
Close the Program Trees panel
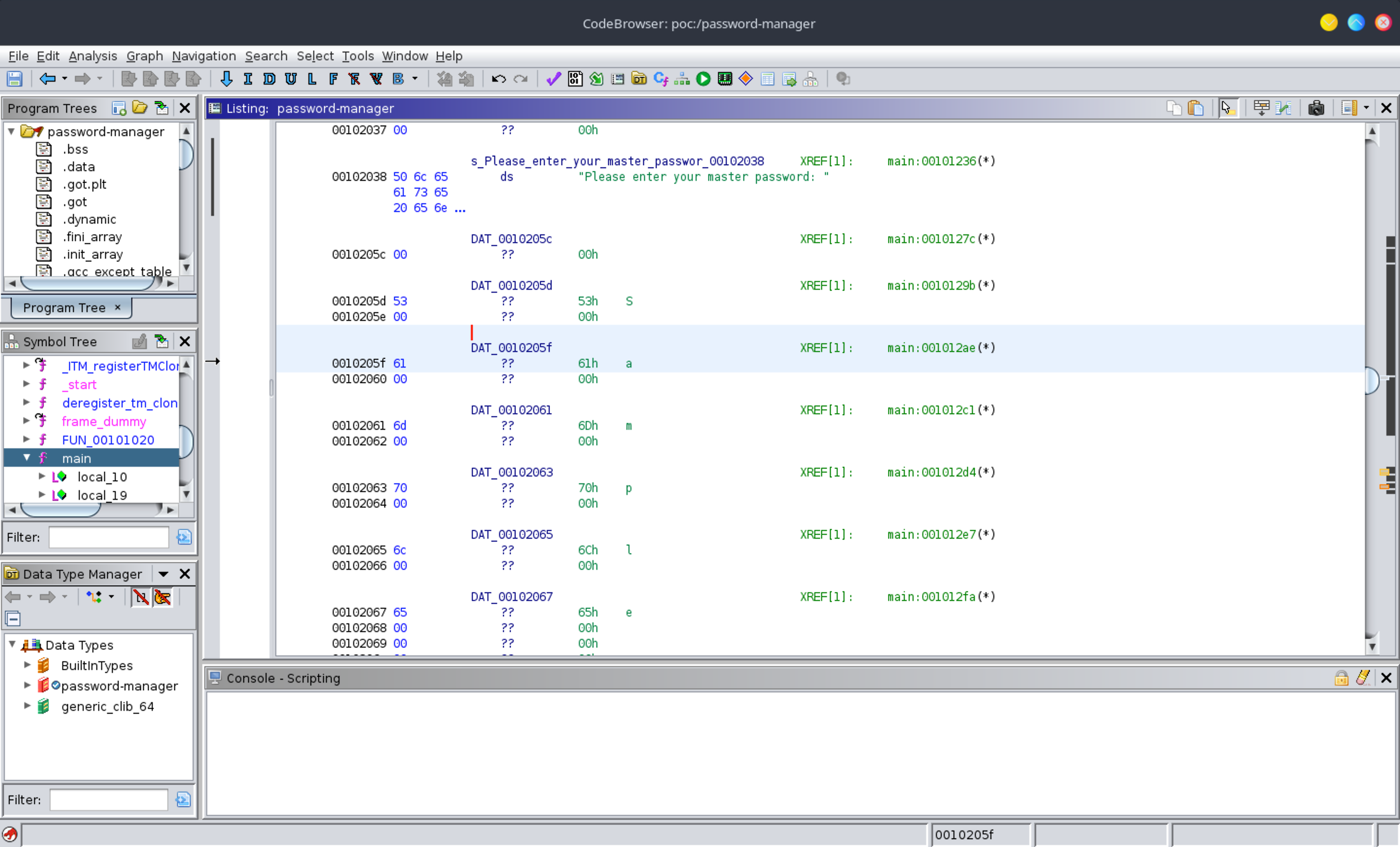click(x=185, y=108)
